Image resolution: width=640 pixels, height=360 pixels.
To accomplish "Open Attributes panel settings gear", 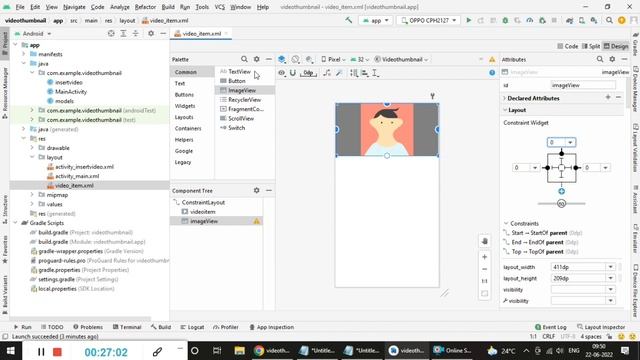I will tap(612, 59).
